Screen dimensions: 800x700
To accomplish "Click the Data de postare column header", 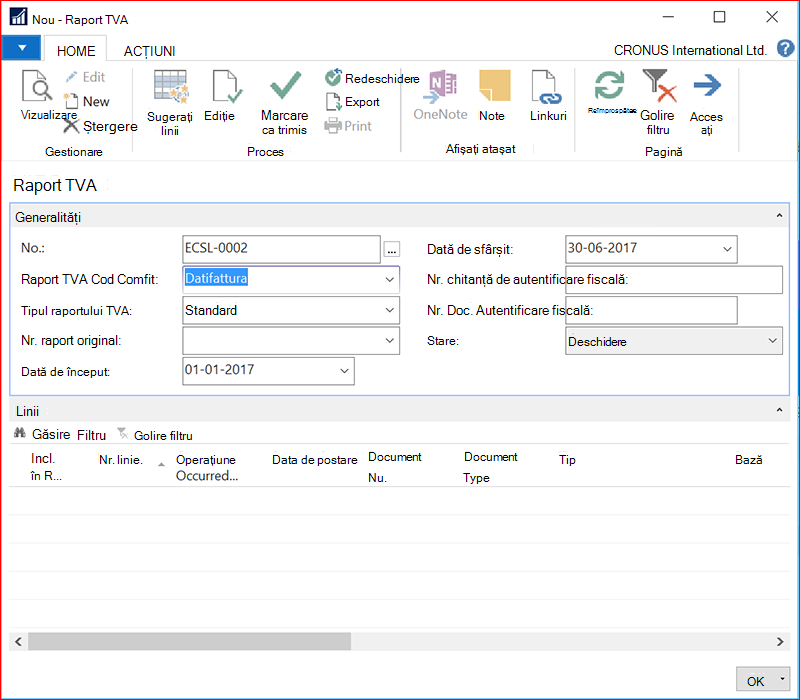I will [x=314, y=460].
